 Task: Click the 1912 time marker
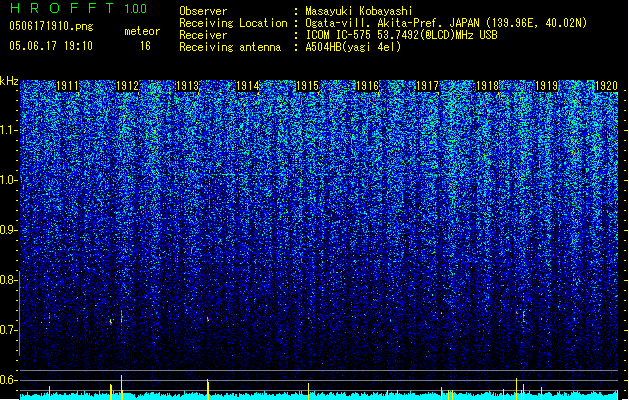pyautogui.click(x=127, y=86)
